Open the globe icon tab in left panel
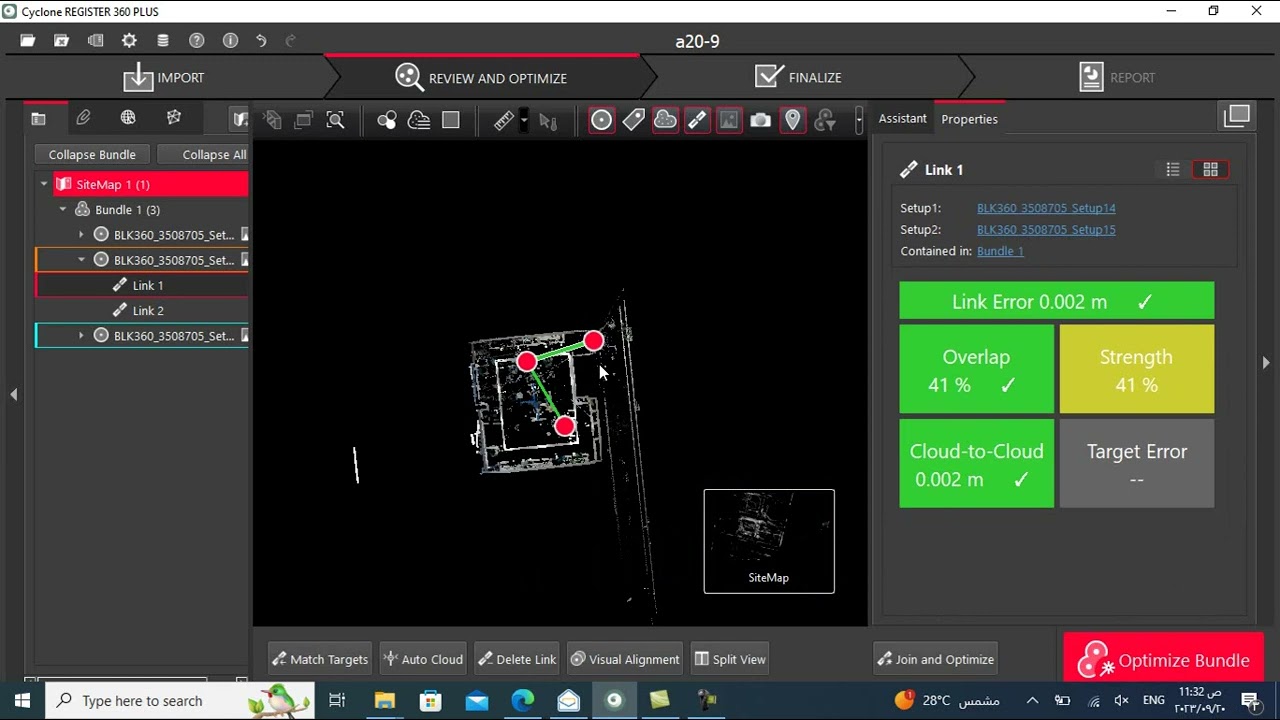The height and width of the screenshot is (720, 1280). [128, 118]
